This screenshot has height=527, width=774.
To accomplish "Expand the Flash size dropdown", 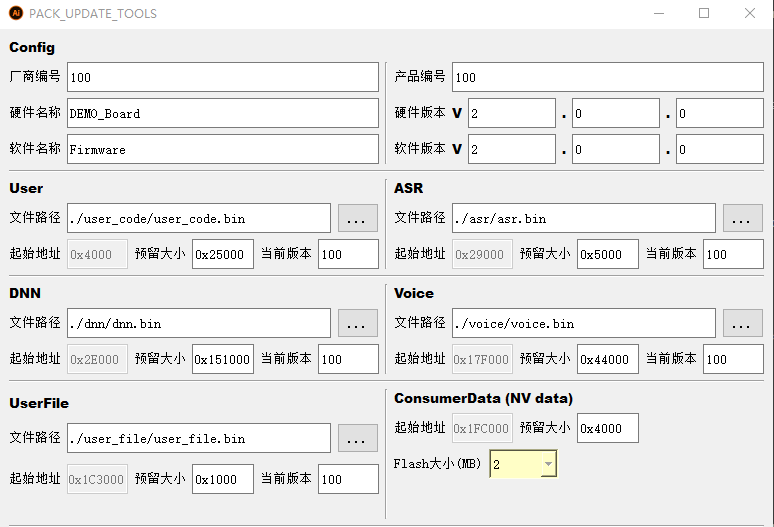I will [547, 464].
